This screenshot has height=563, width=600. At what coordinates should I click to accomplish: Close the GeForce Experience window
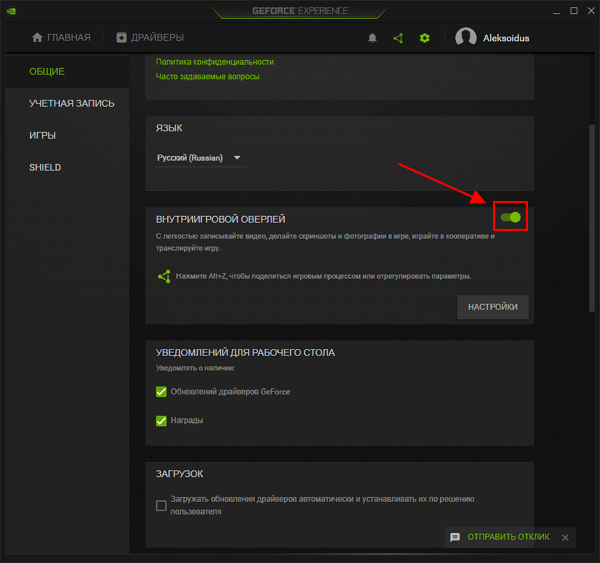pos(591,11)
